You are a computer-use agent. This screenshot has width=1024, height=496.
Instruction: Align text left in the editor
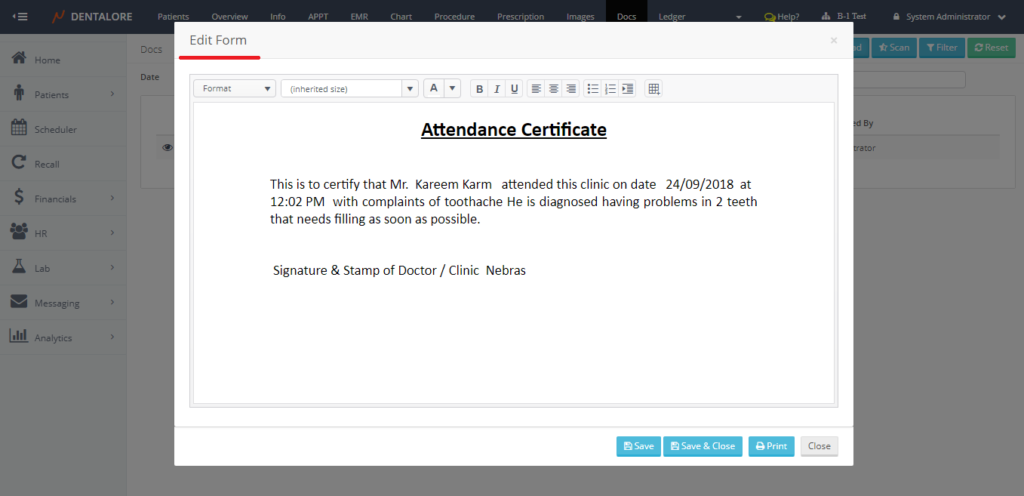(536, 89)
